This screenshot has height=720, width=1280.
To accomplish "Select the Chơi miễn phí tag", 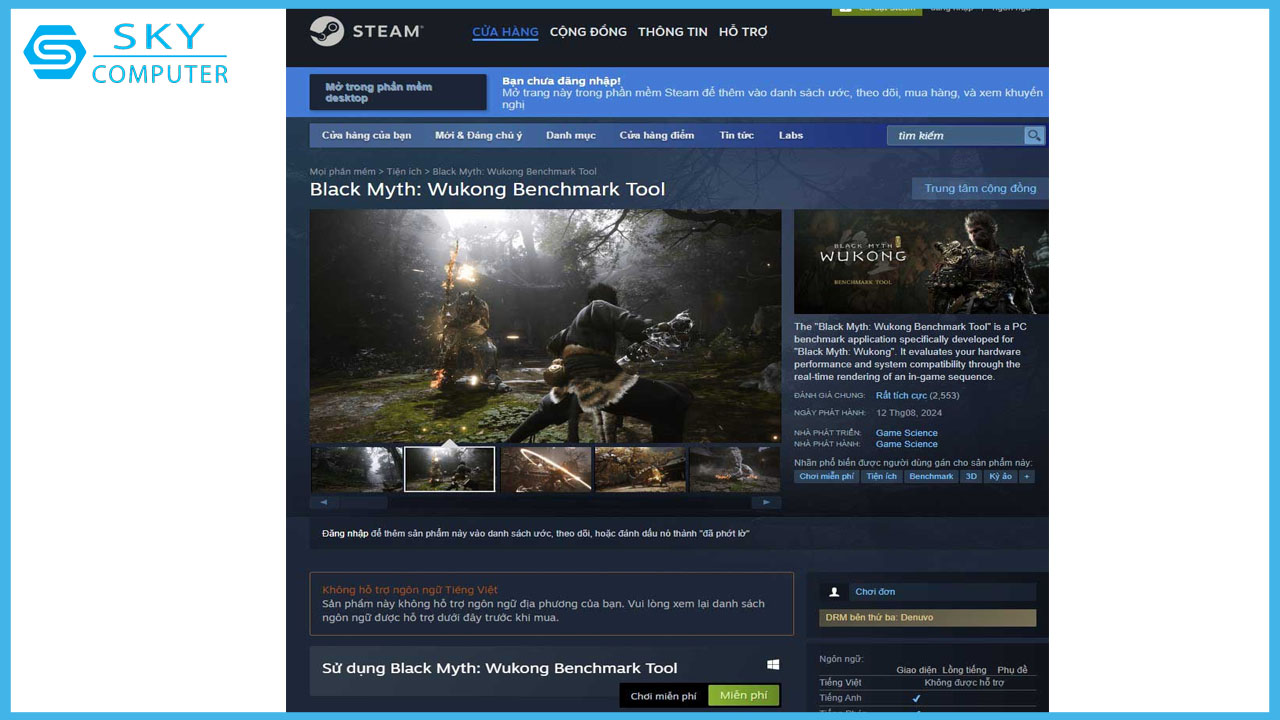I will (827, 477).
